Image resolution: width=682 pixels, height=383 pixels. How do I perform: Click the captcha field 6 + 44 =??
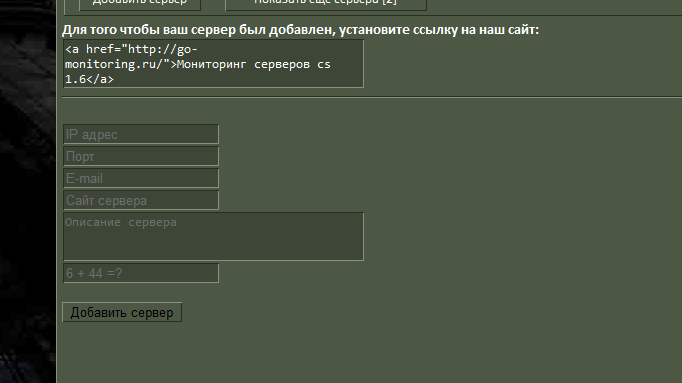point(141,273)
